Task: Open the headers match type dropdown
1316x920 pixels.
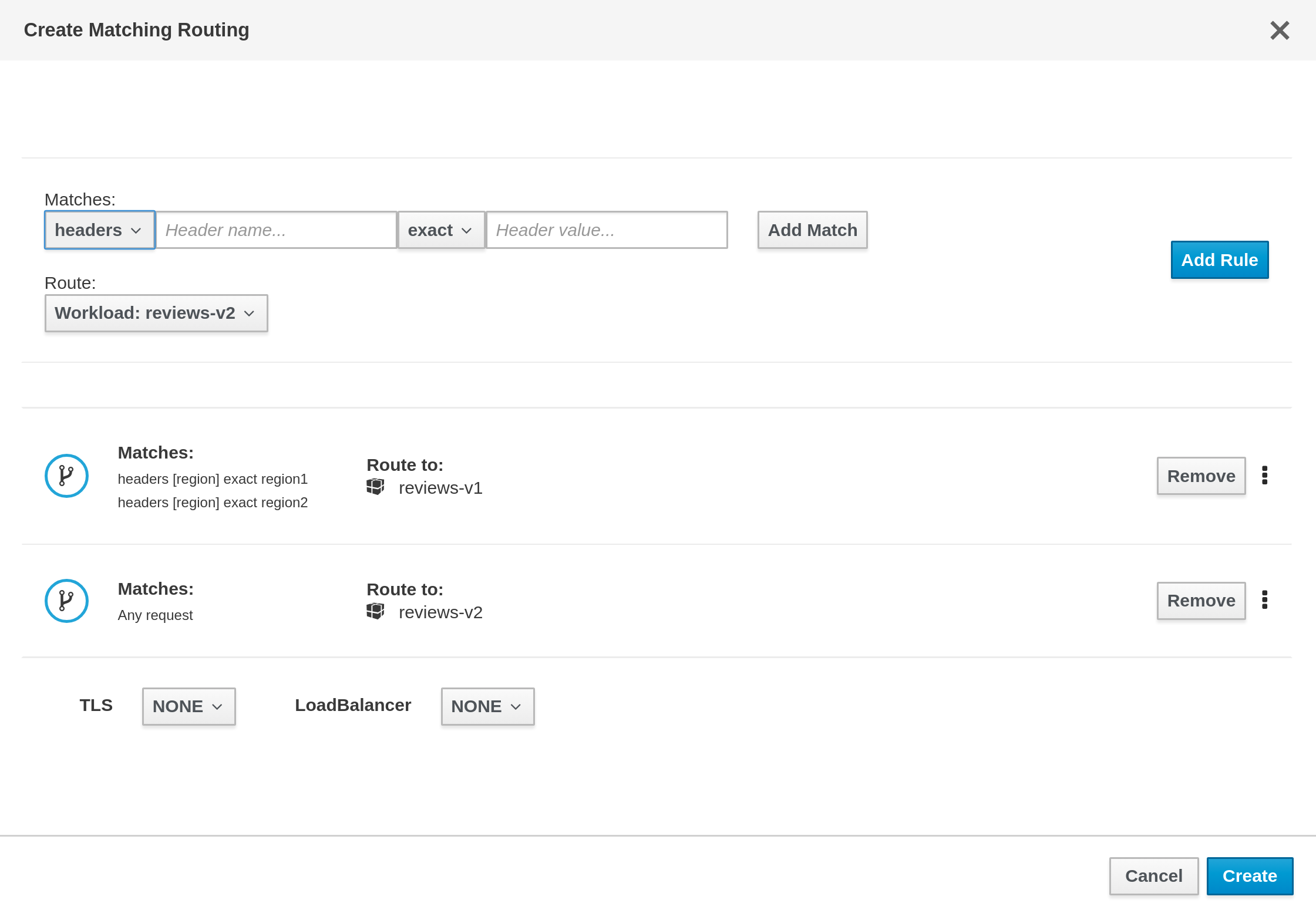Action: (99, 230)
